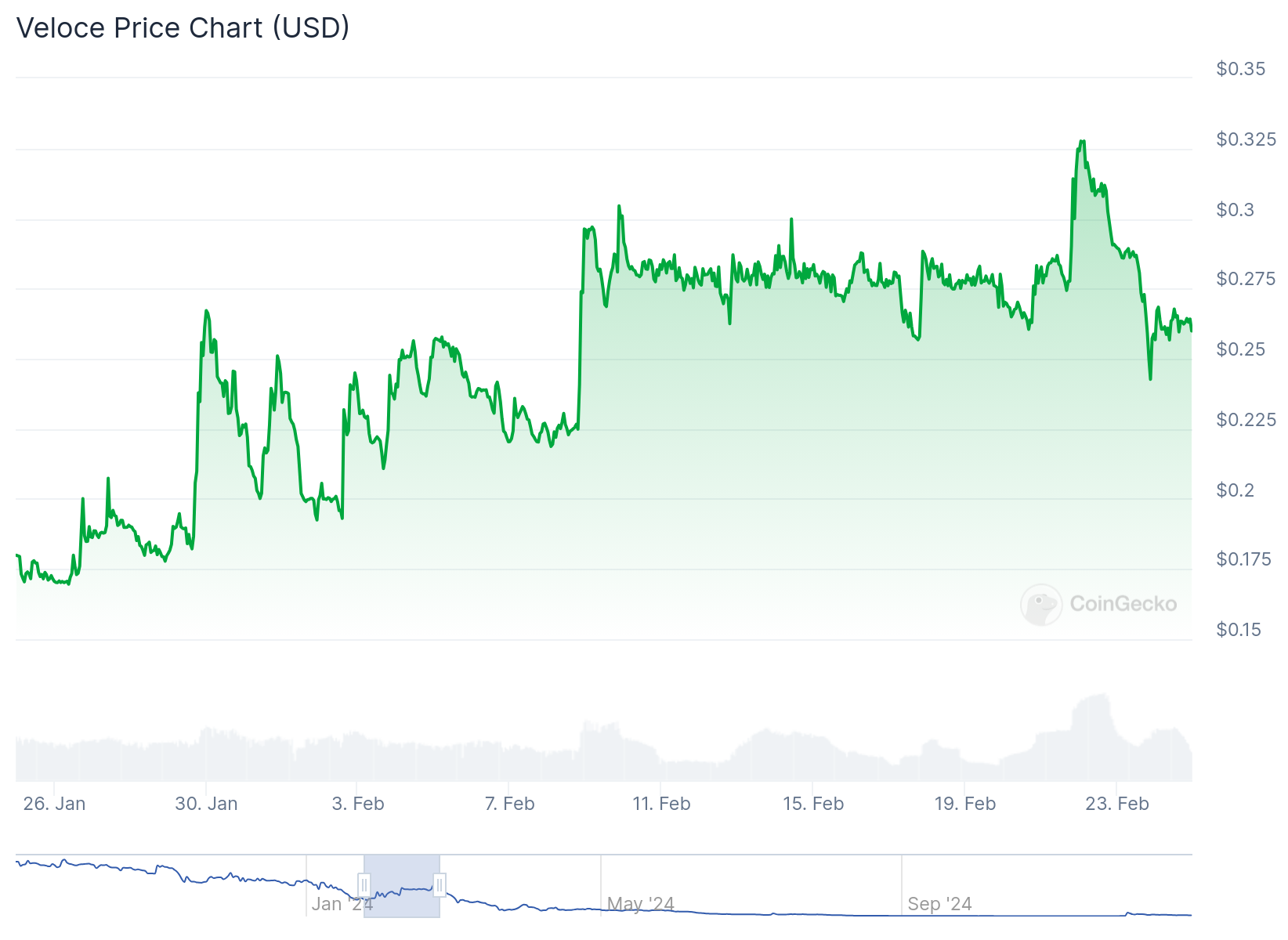Click the 26. Jan date label
1288x940 pixels.
pos(54,804)
